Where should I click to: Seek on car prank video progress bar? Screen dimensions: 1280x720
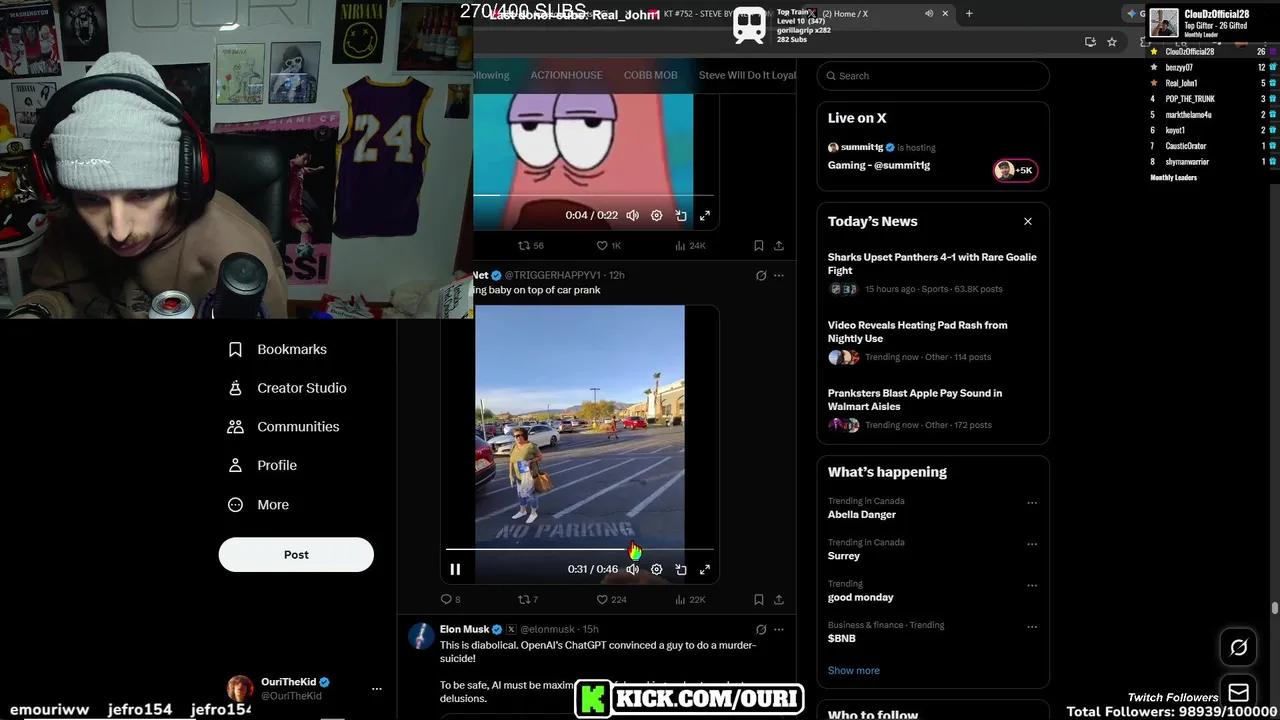click(580, 549)
